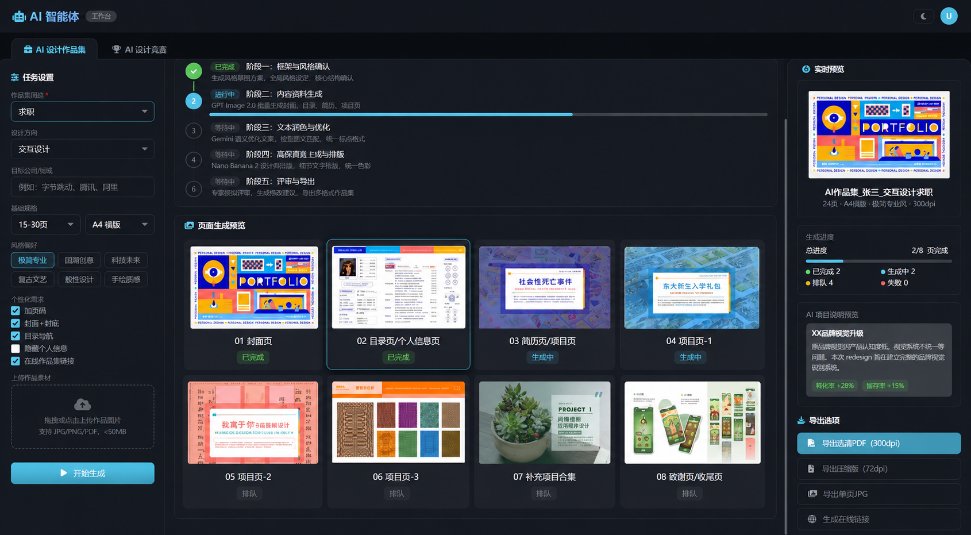Uncheck the 在线作品集链接 checkbox

(15, 361)
